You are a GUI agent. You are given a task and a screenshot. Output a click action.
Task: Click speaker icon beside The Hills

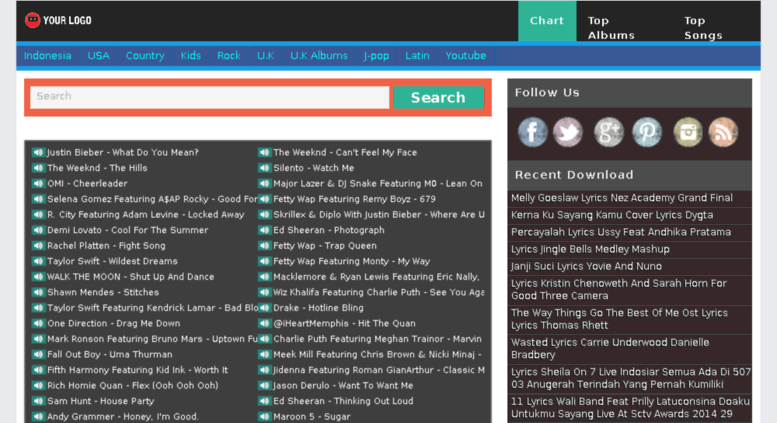pos(38,168)
